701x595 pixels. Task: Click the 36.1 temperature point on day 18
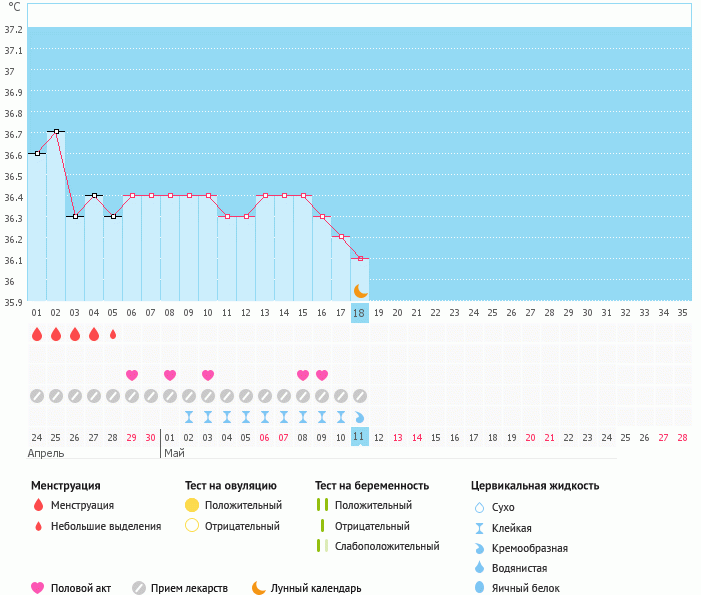pyautogui.click(x=360, y=258)
